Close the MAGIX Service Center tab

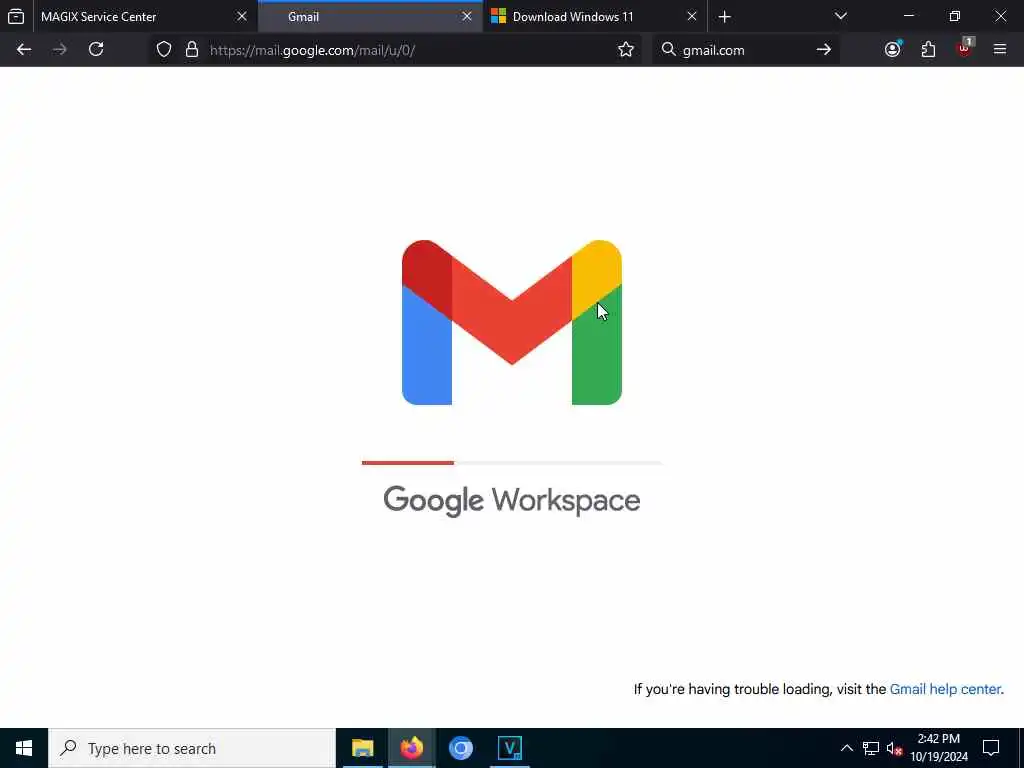click(242, 17)
